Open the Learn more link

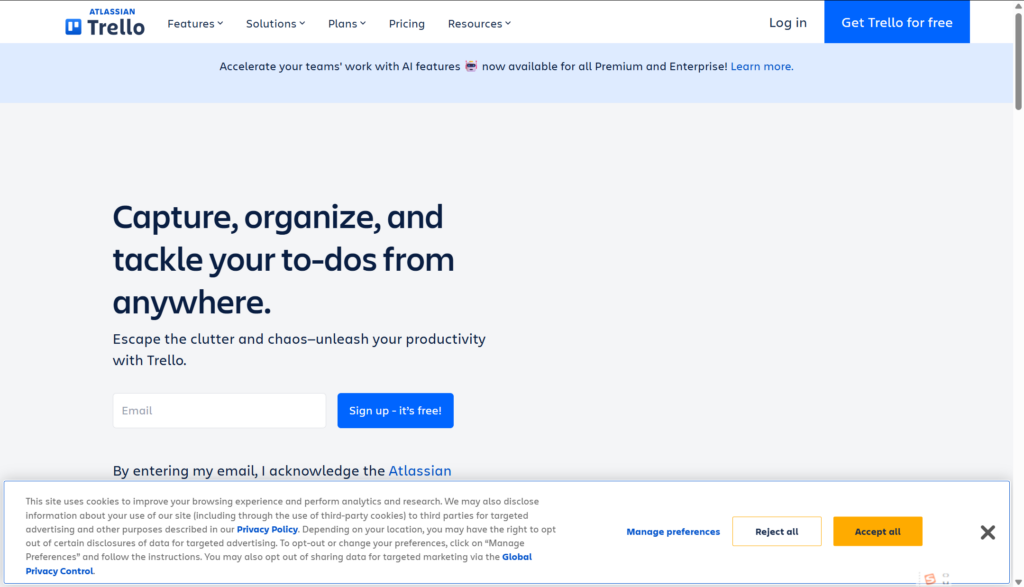coord(761,66)
